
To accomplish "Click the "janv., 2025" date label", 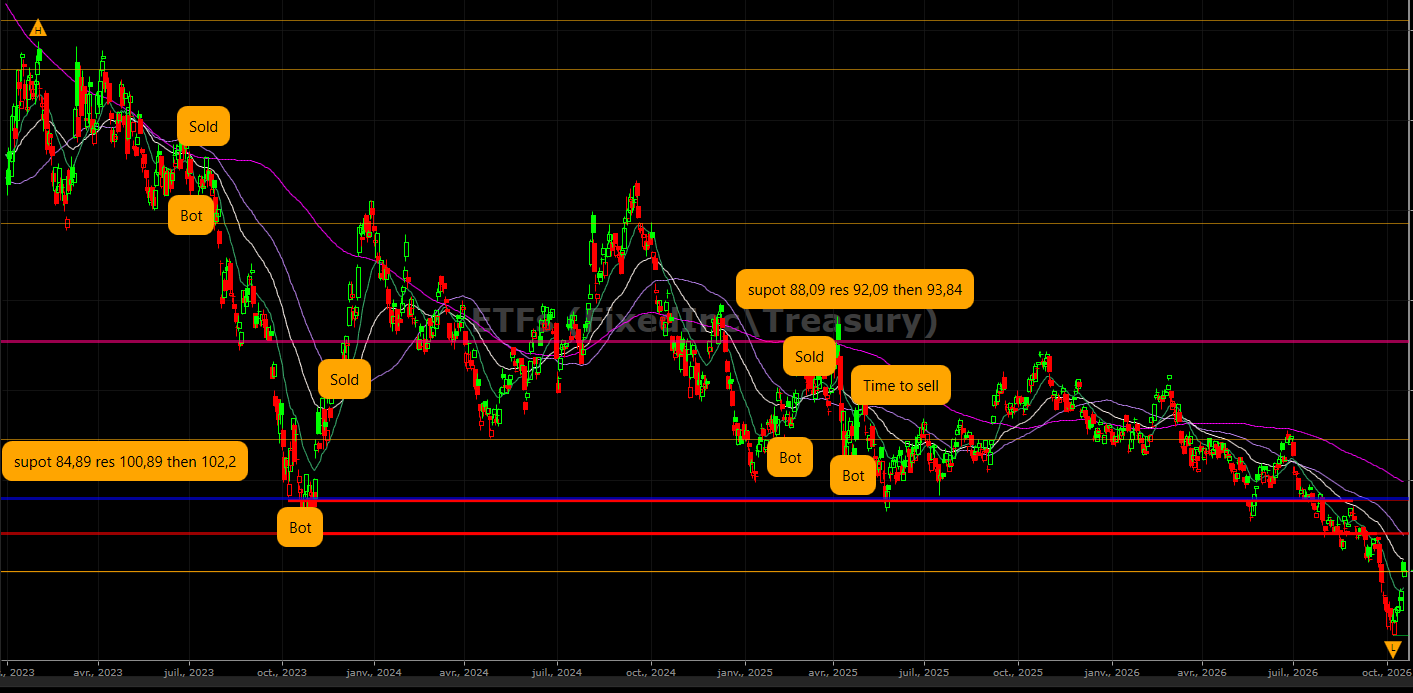I will pos(745,673).
